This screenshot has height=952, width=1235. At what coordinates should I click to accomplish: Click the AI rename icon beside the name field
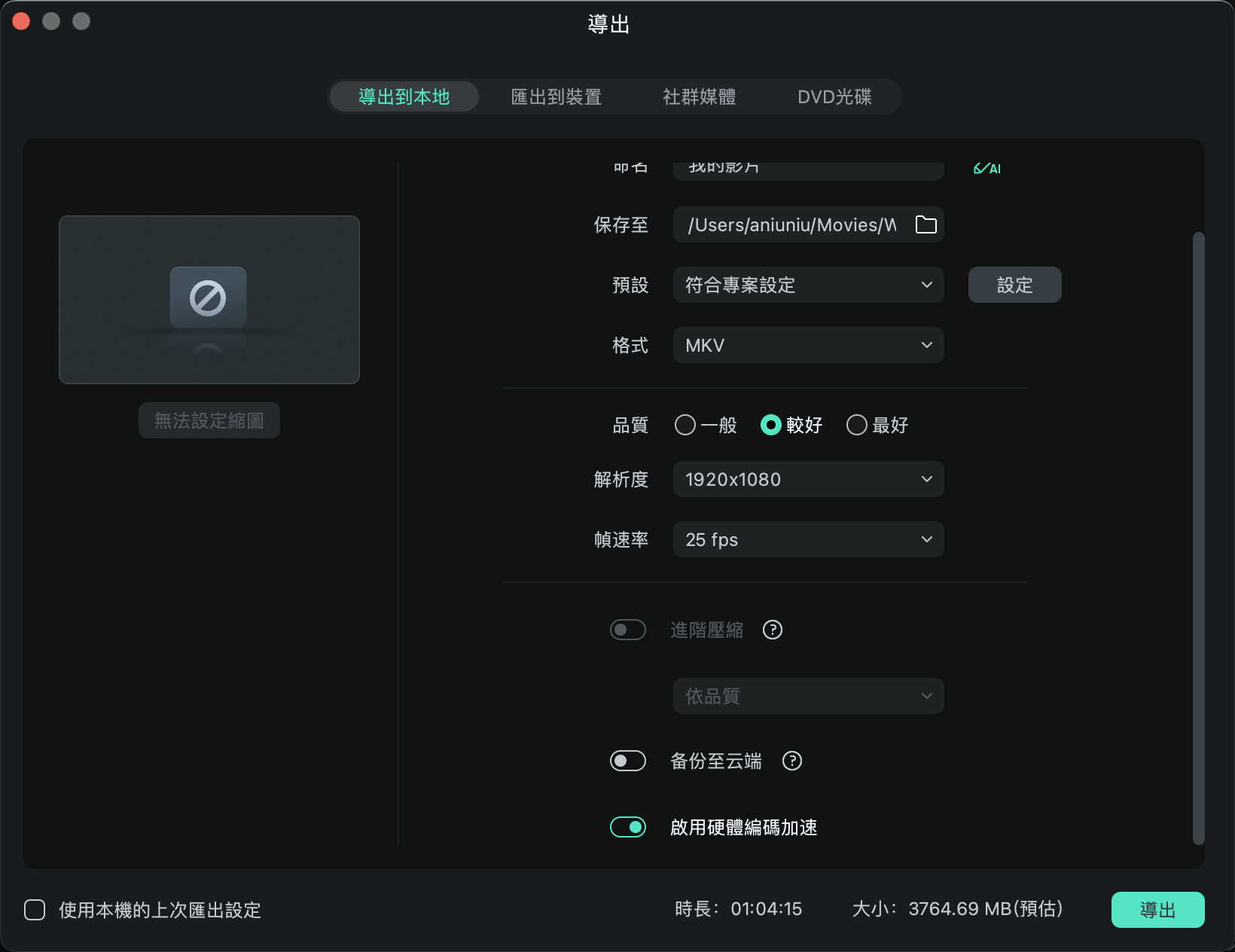[x=986, y=169]
